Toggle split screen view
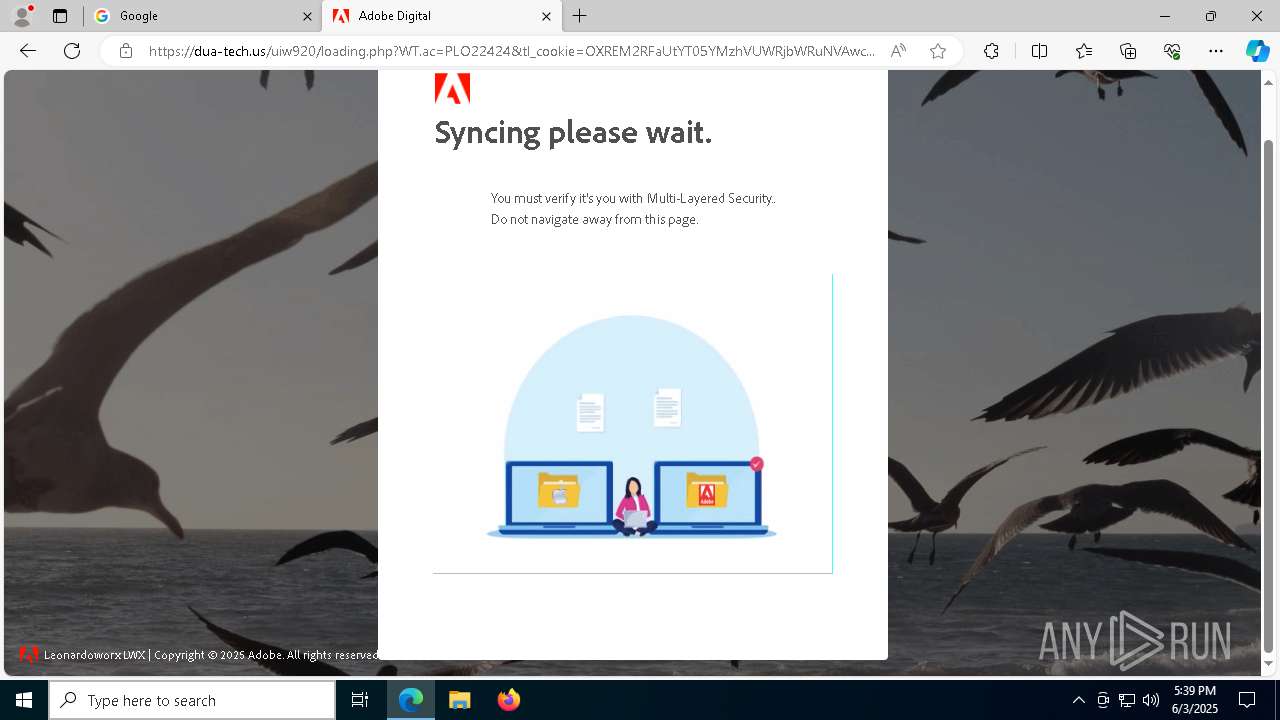This screenshot has width=1280, height=720. tap(1039, 51)
